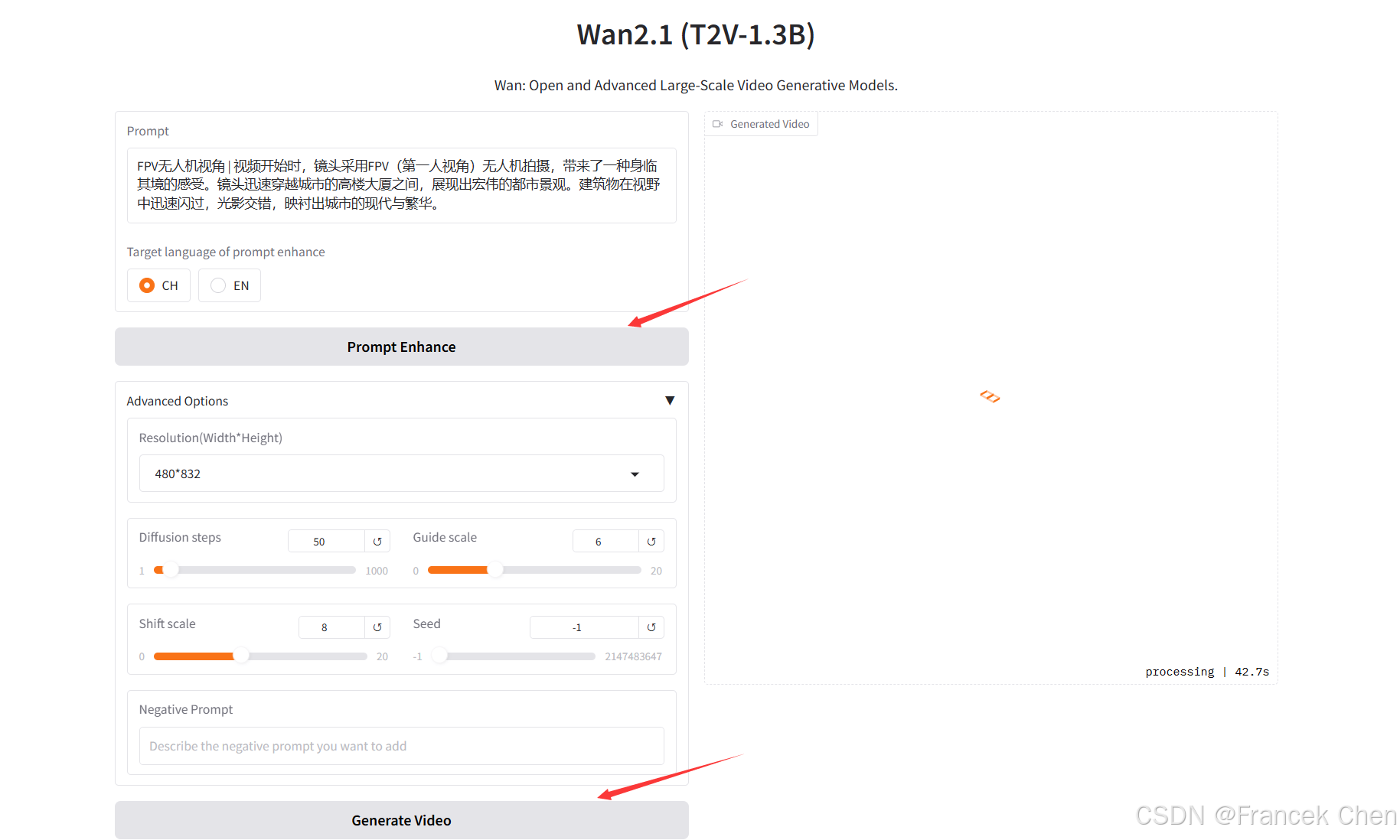Click the processing 42.7s status text
This screenshot has height=840, width=1400.
pyautogui.click(x=1207, y=672)
